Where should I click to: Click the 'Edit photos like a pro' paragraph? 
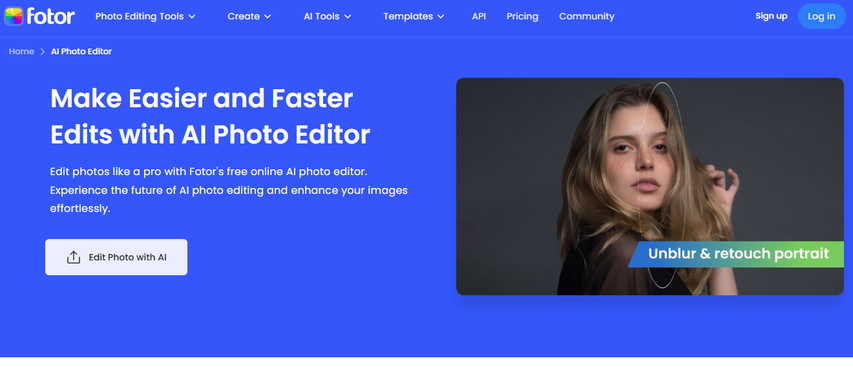(228, 190)
